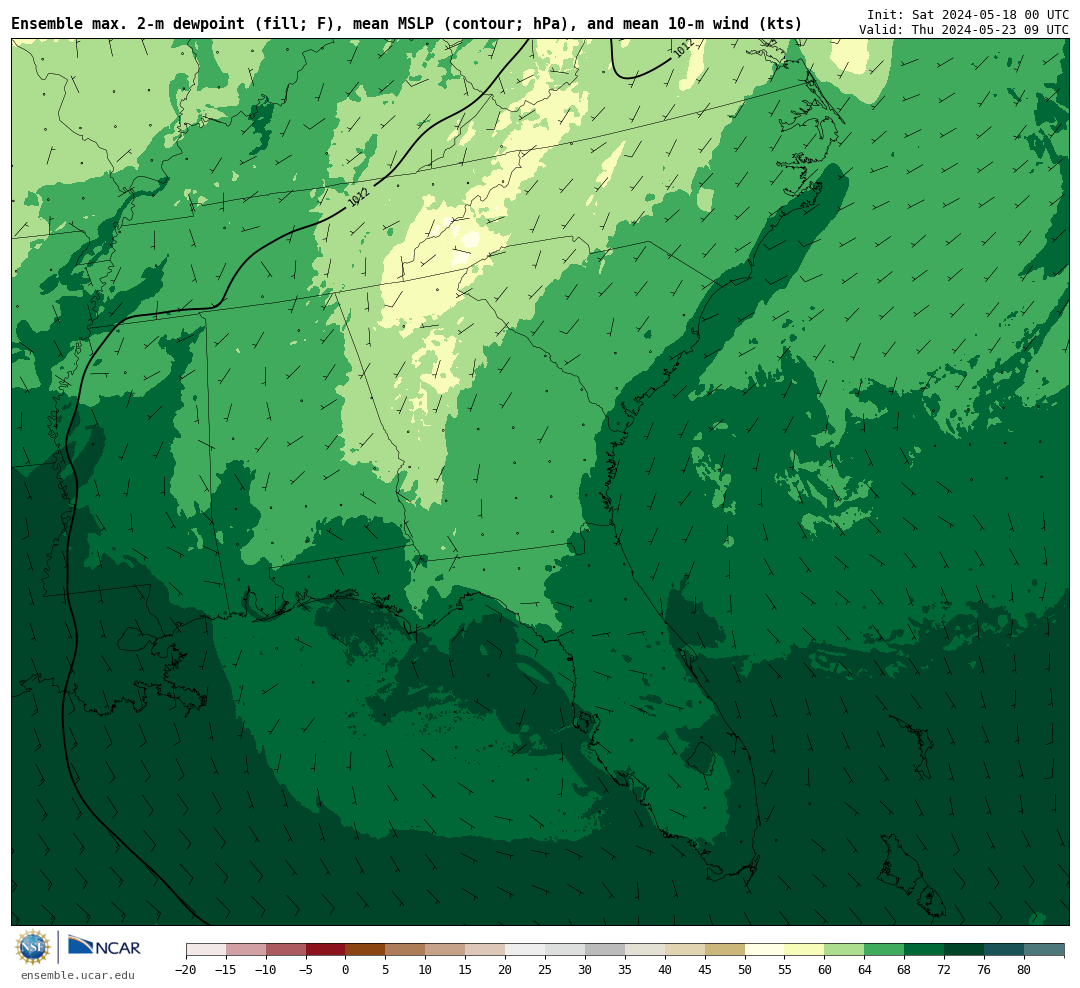The width and height of the screenshot is (1080, 988).
Task: Click the yellow swatch between 55 and 60
Action: click(805, 950)
